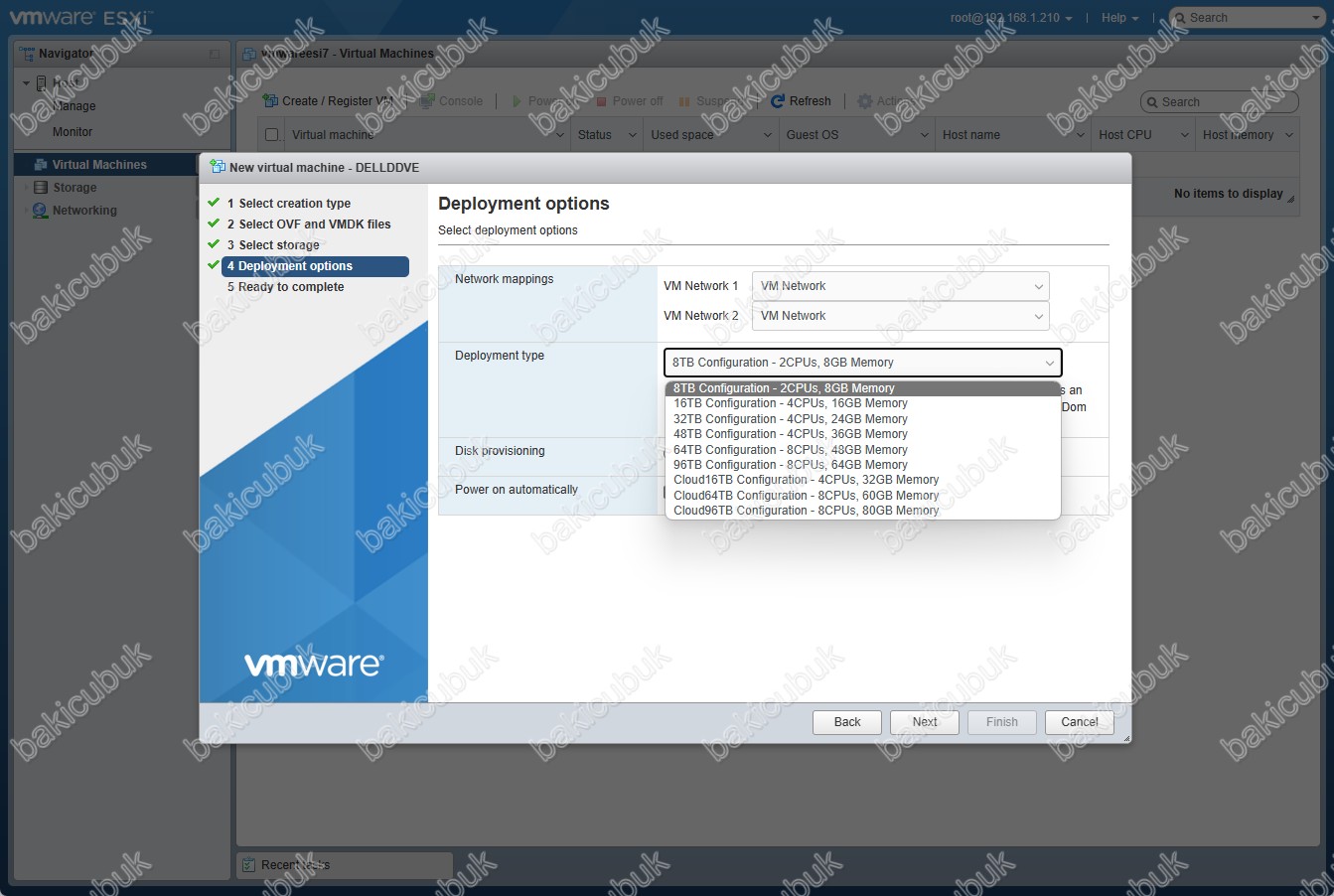
Task: Open the root@192.168.1.210 user menu
Action: point(1011,18)
